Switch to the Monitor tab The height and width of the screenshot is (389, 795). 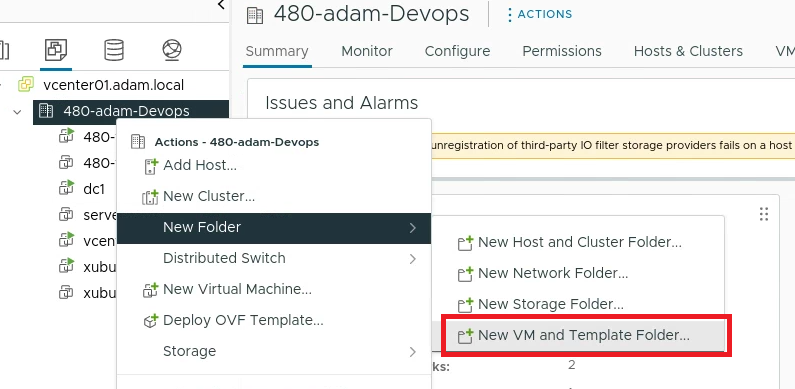(367, 51)
